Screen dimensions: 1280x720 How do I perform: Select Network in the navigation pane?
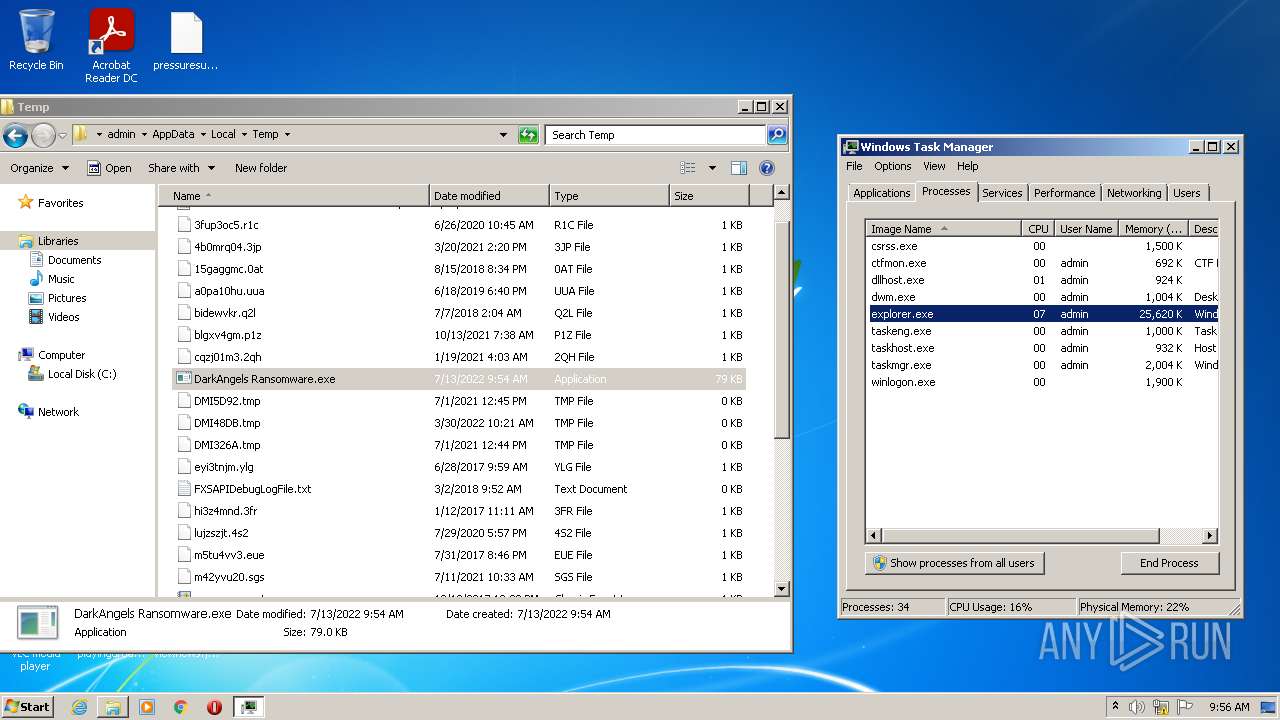pyautogui.click(x=58, y=412)
